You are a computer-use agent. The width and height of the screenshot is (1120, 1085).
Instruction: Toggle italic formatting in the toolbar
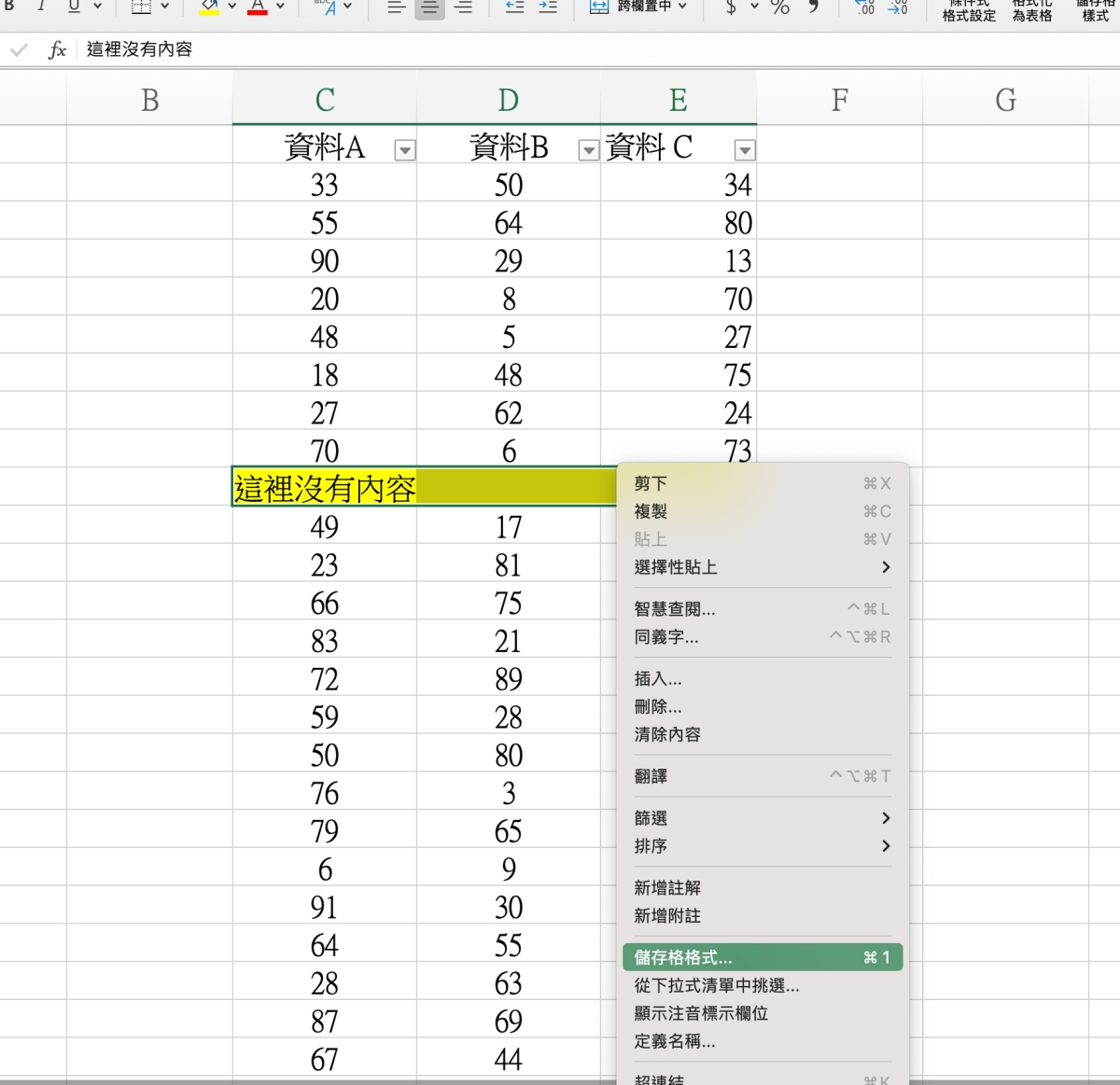coord(41,6)
